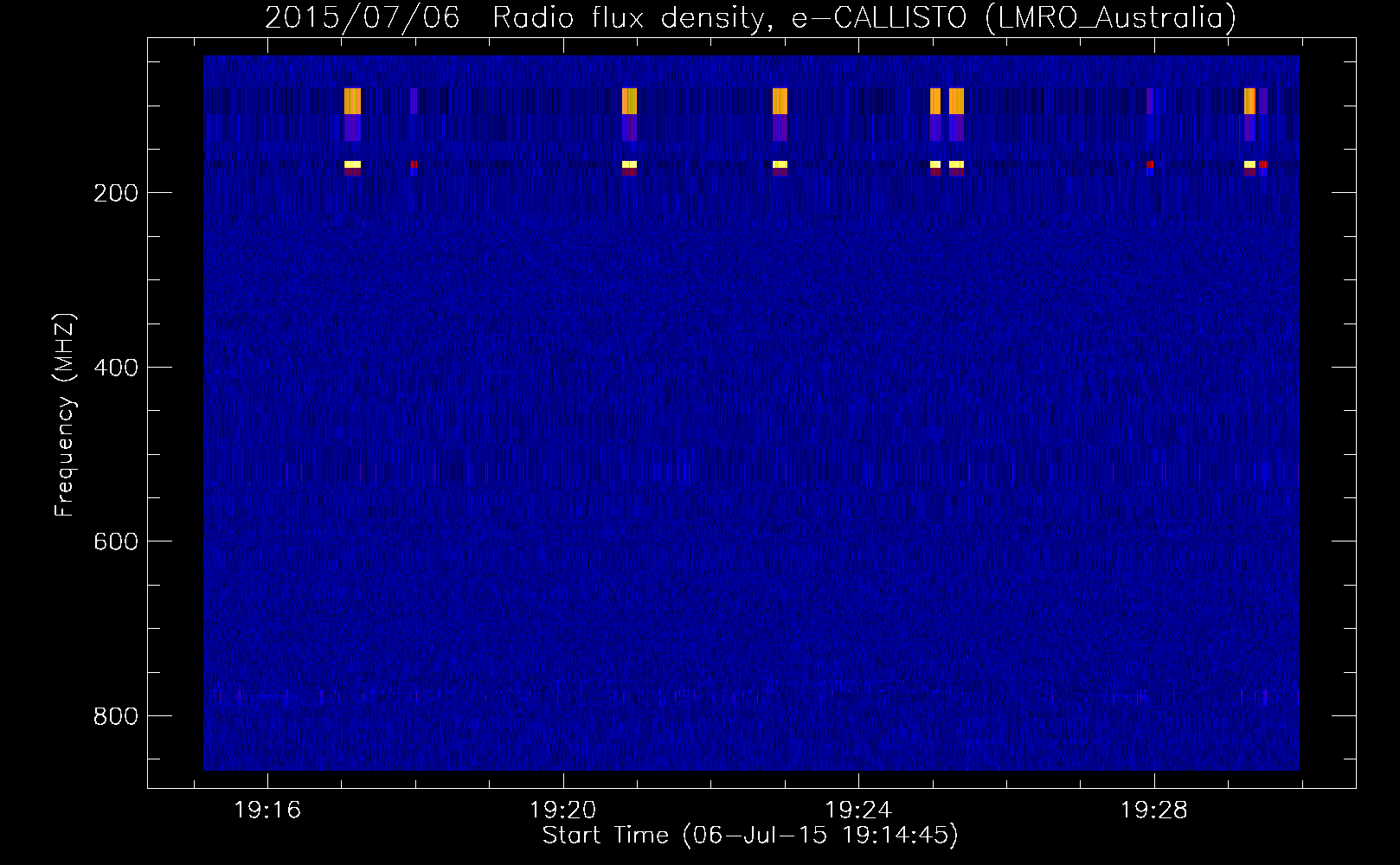
Task: Click the 'Frequency (MHZ)' axis label
Action: click(x=65, y=415)
